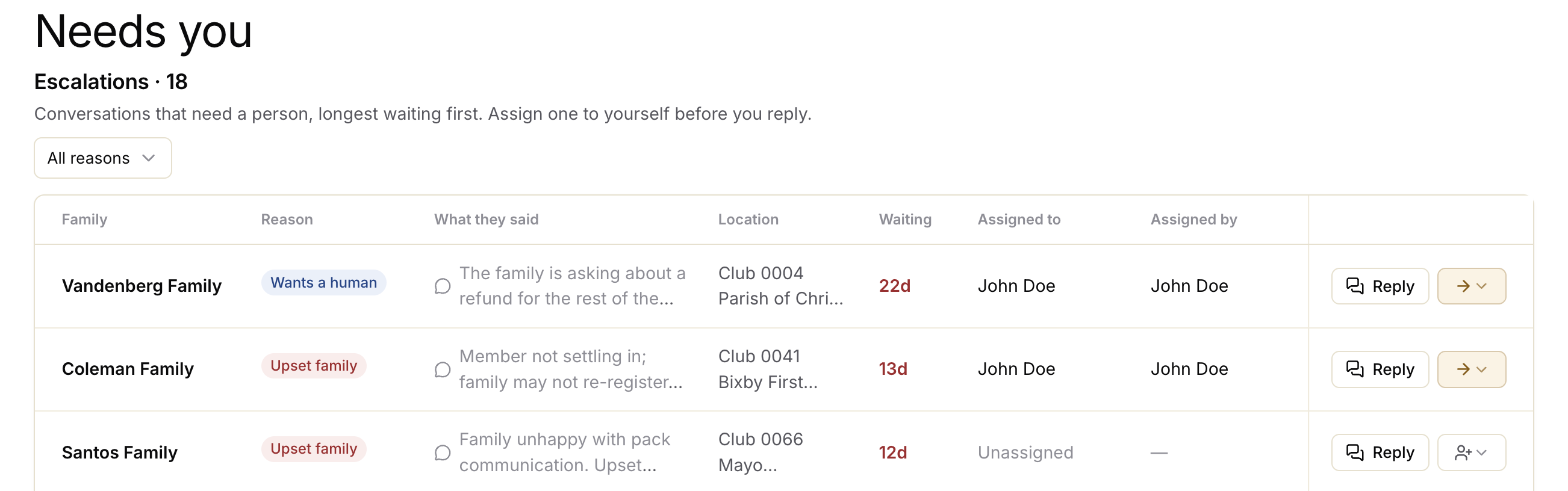This screenshot has height=491, width=1568.
Task: Open the Coleman Family name link
Action: tap(128, 369)
